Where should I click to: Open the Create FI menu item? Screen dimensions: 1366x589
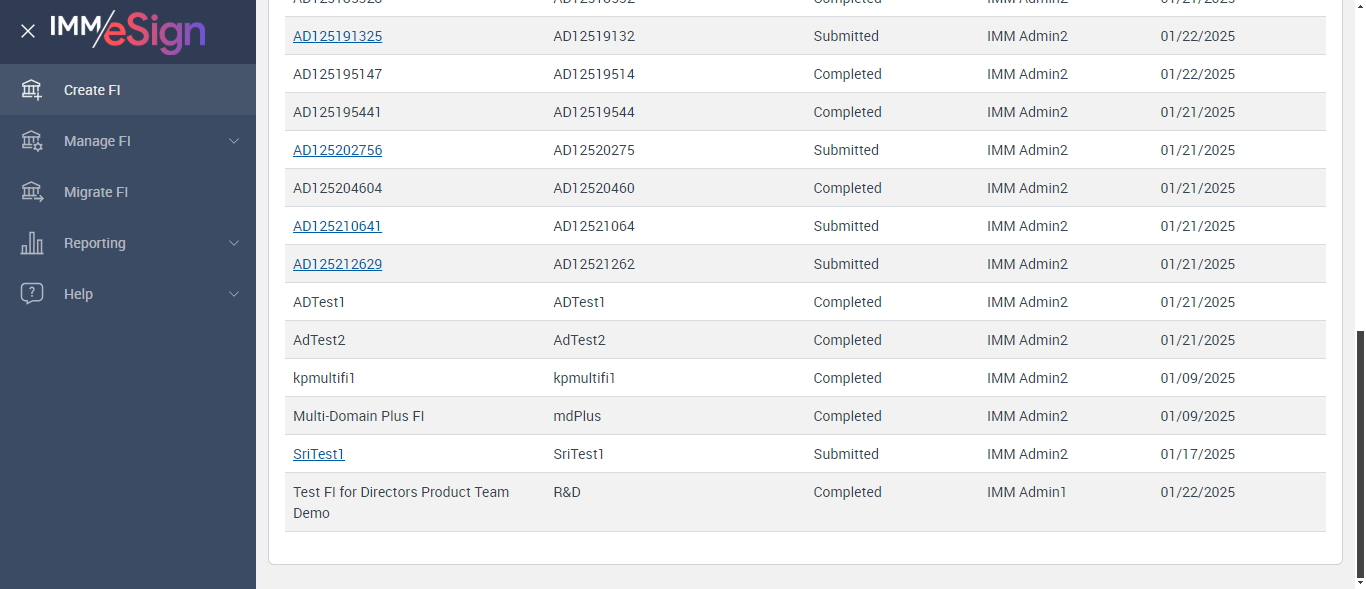point(92,90)
